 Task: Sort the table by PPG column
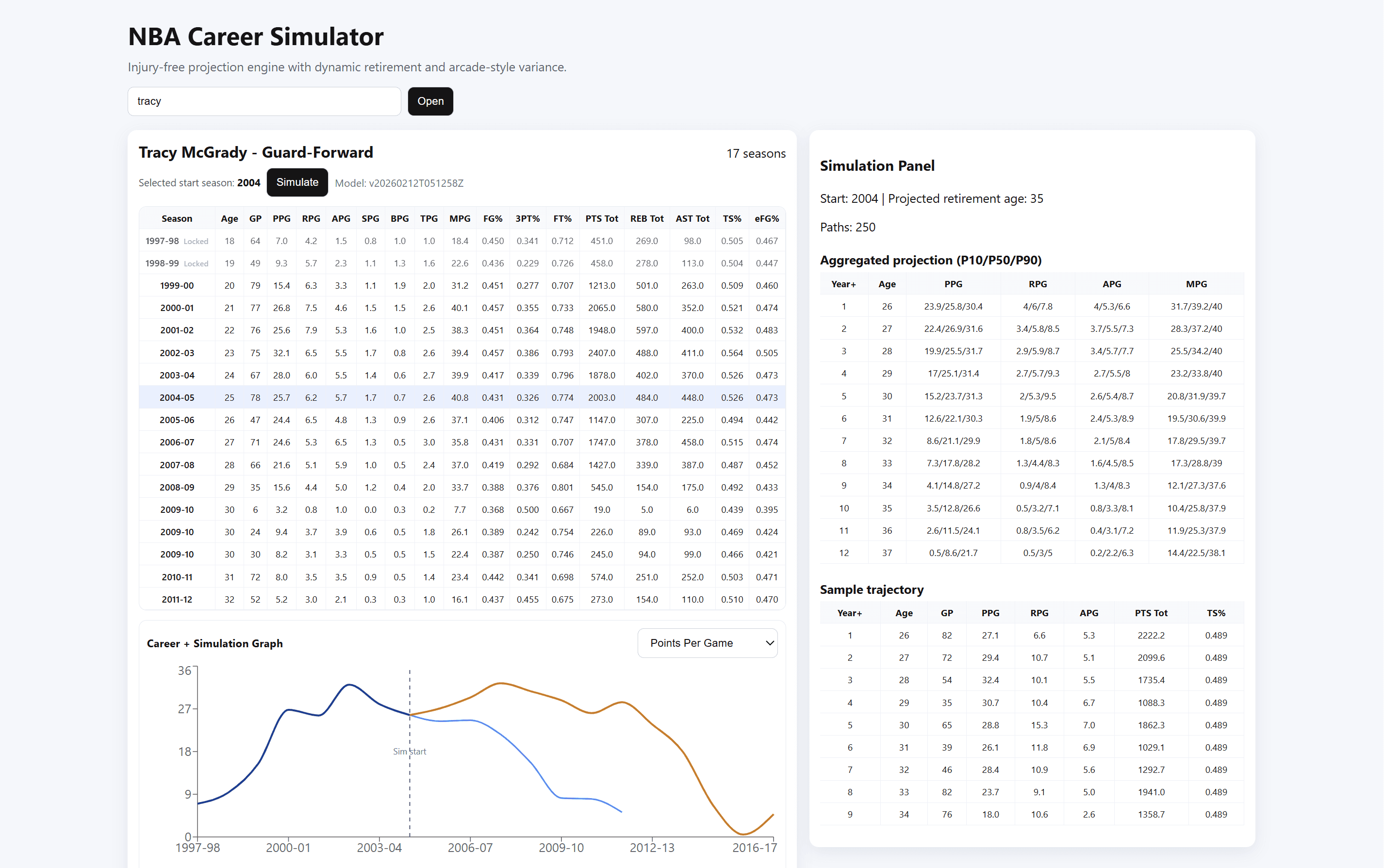coord(281,218)
